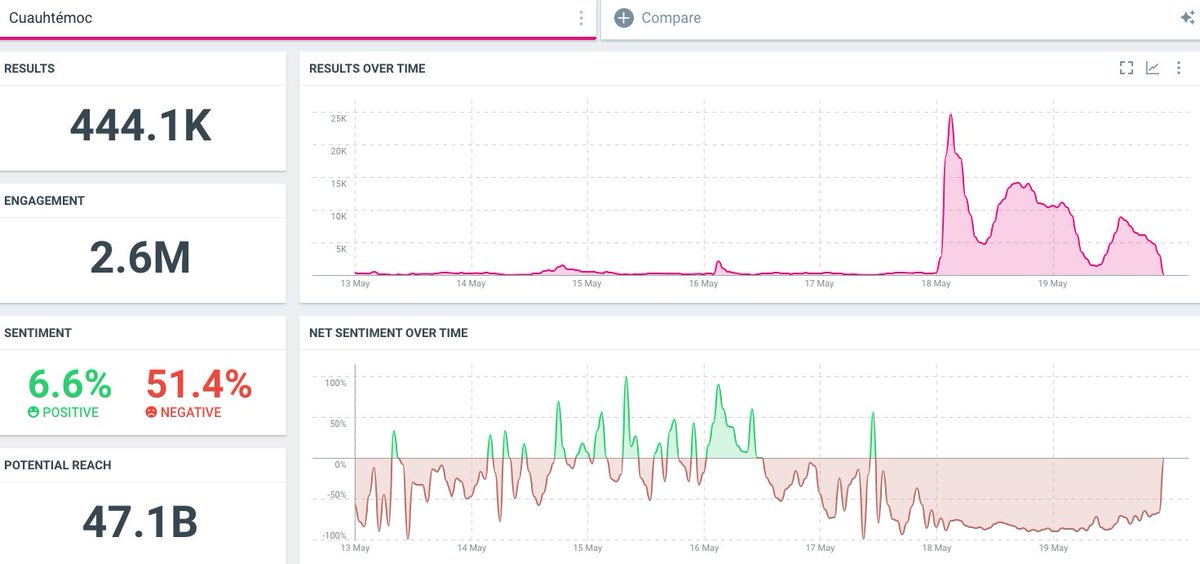The image size is (1200, 564).
Task: Click the 100% axis label on sentiment chart
Action: coord(336,382)
